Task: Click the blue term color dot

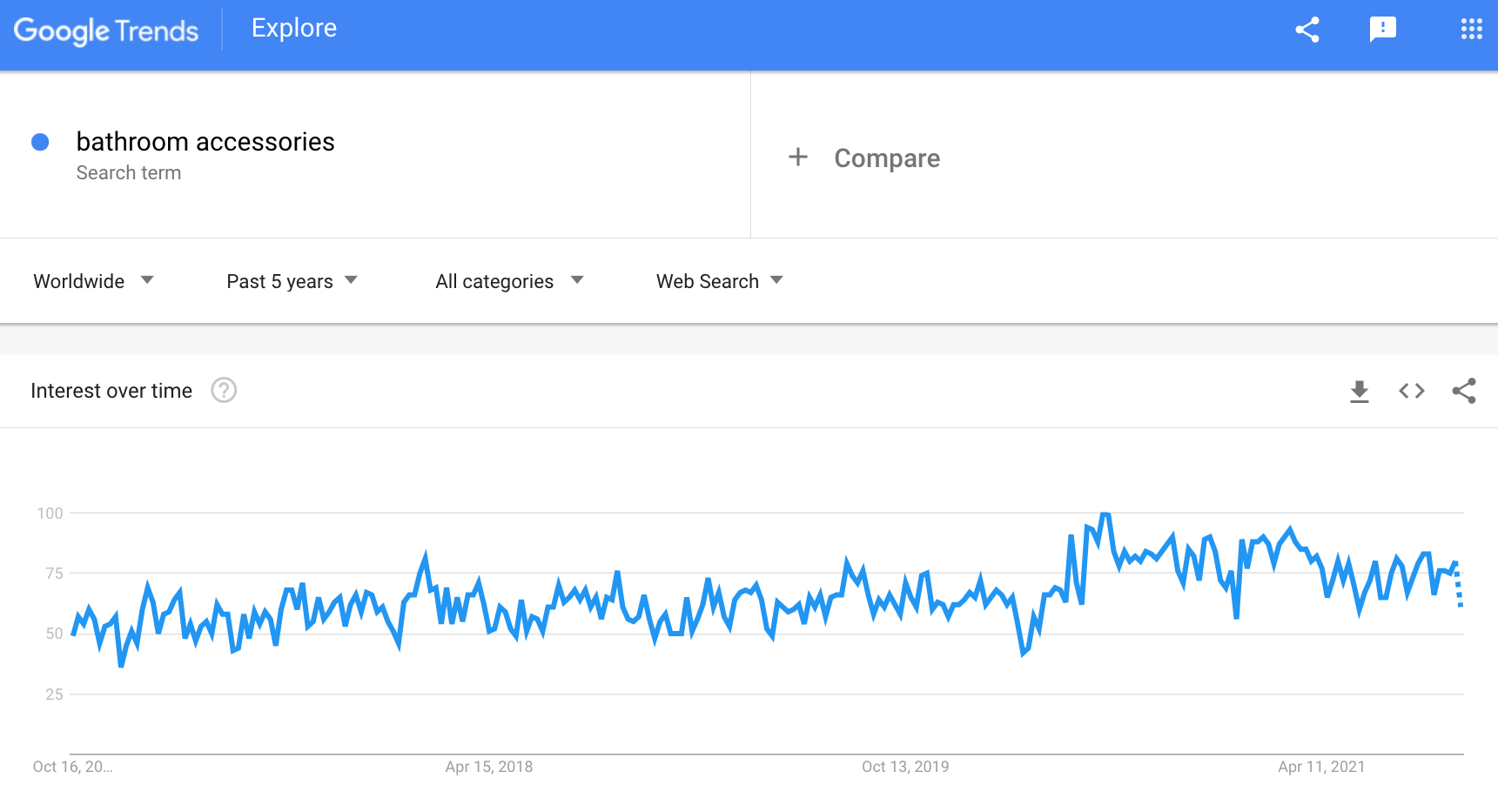Action: 40,142
